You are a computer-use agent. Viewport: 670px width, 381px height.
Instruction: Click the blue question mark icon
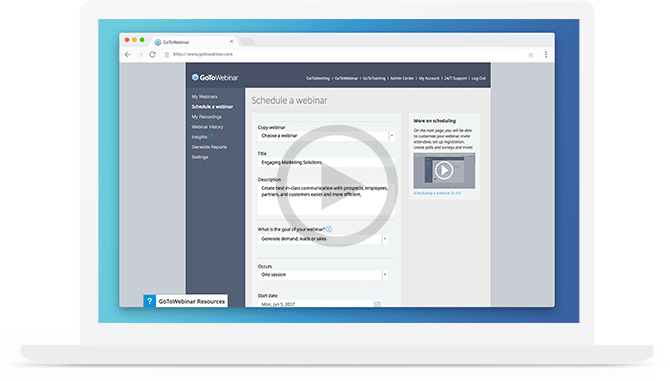149,301
